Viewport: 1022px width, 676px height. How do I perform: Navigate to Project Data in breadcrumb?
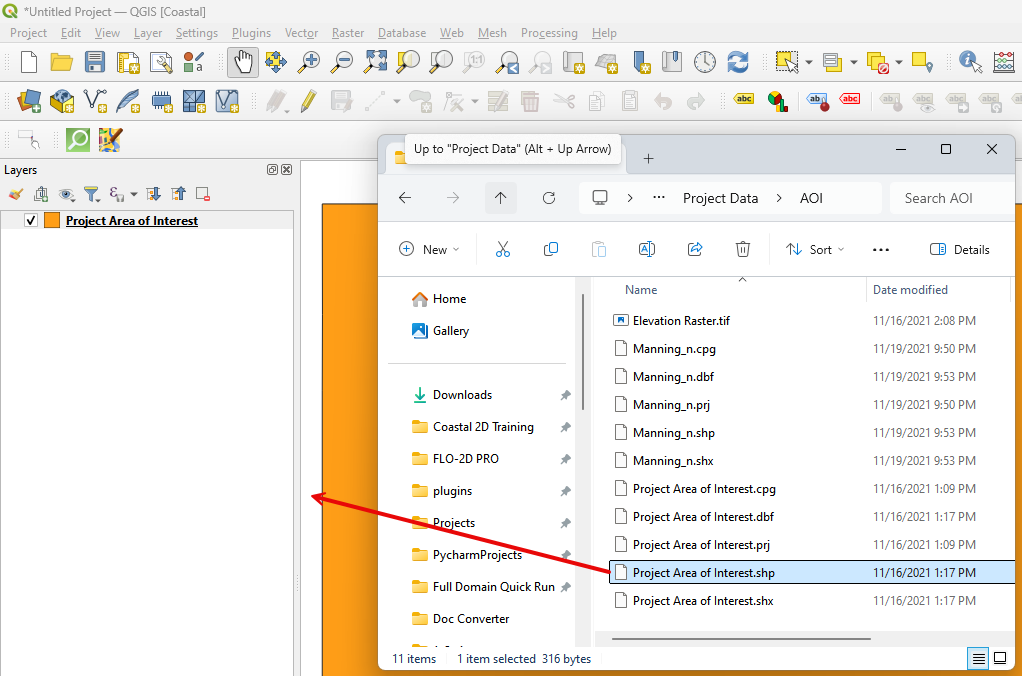720,198
